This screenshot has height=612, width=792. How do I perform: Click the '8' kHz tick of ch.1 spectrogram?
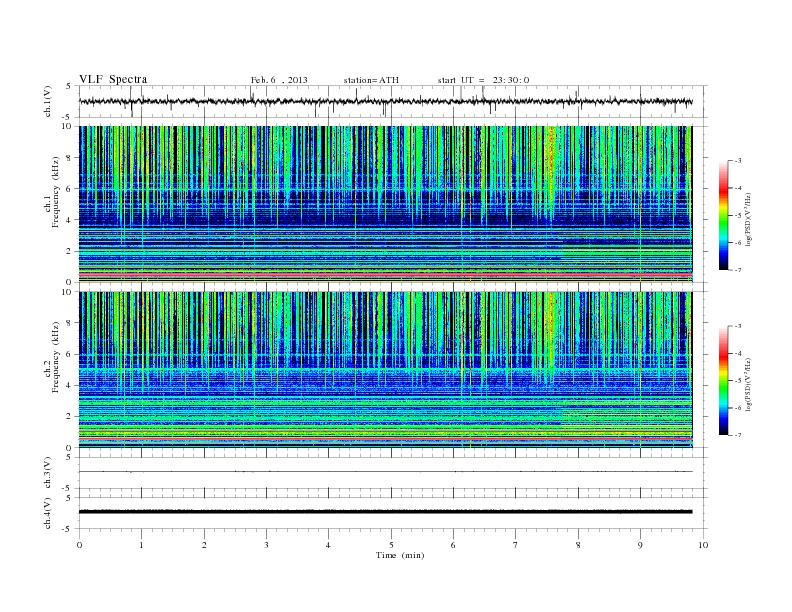tap(69, 158)
